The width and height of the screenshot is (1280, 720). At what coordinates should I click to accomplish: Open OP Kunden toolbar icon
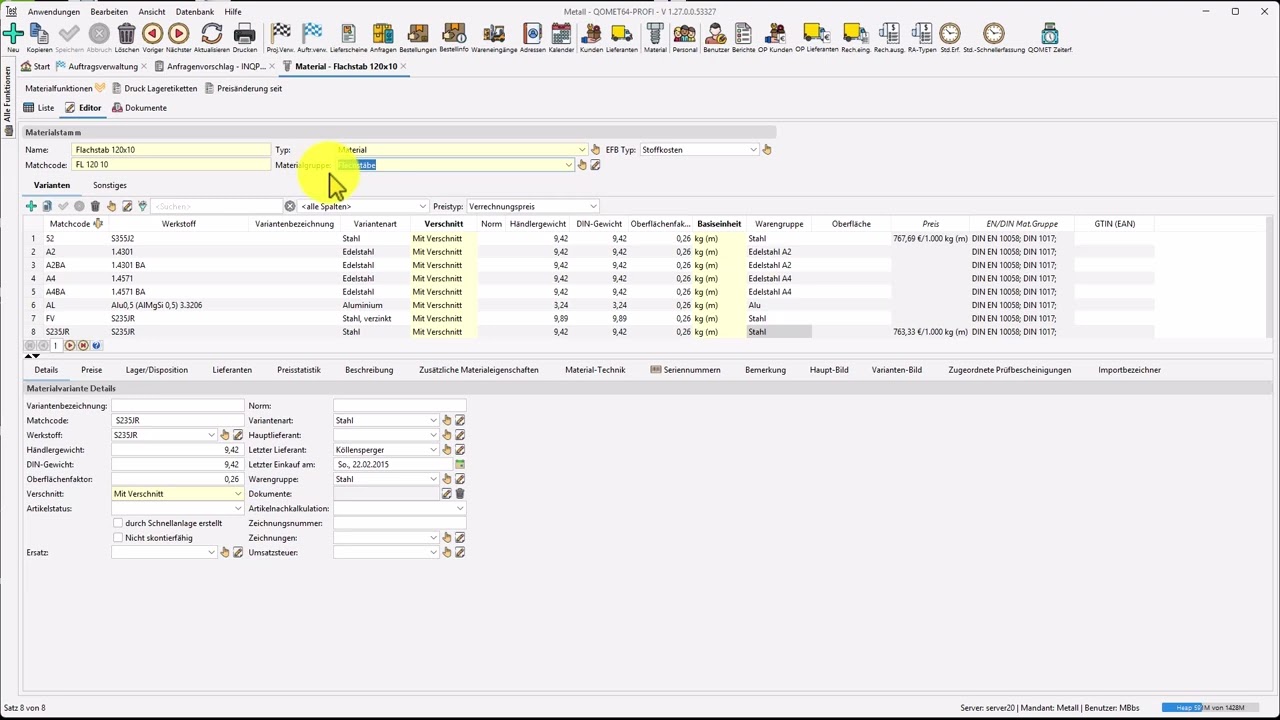pyautogui.click(x=775, y=34)
